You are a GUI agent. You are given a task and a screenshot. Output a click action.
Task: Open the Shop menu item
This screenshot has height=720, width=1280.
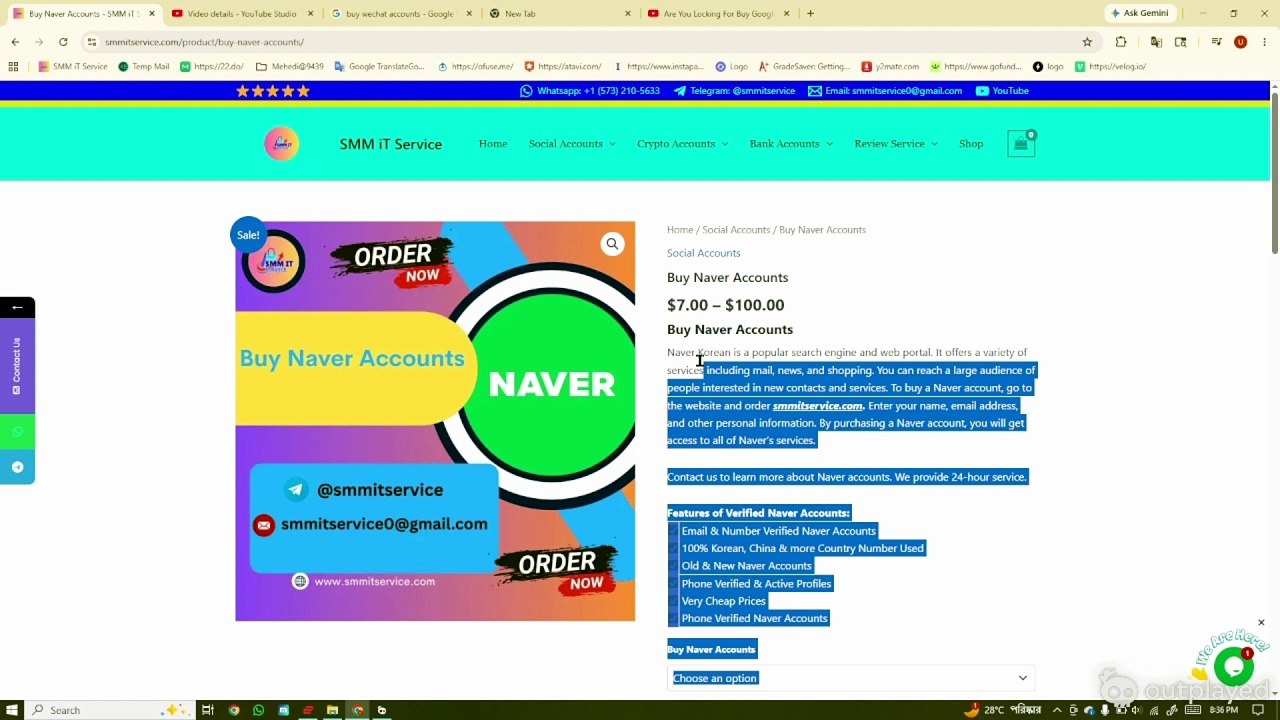[971, 144]
